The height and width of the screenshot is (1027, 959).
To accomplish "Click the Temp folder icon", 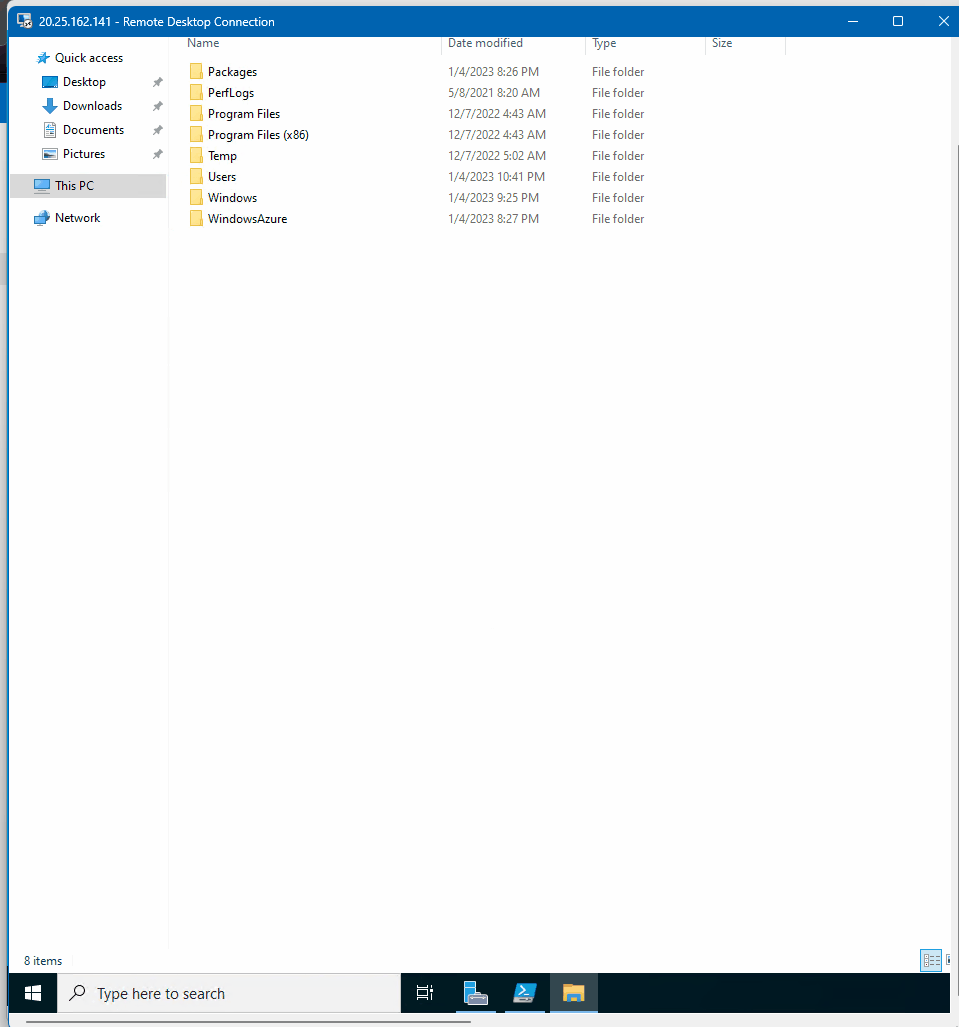I will coord(196,155).
